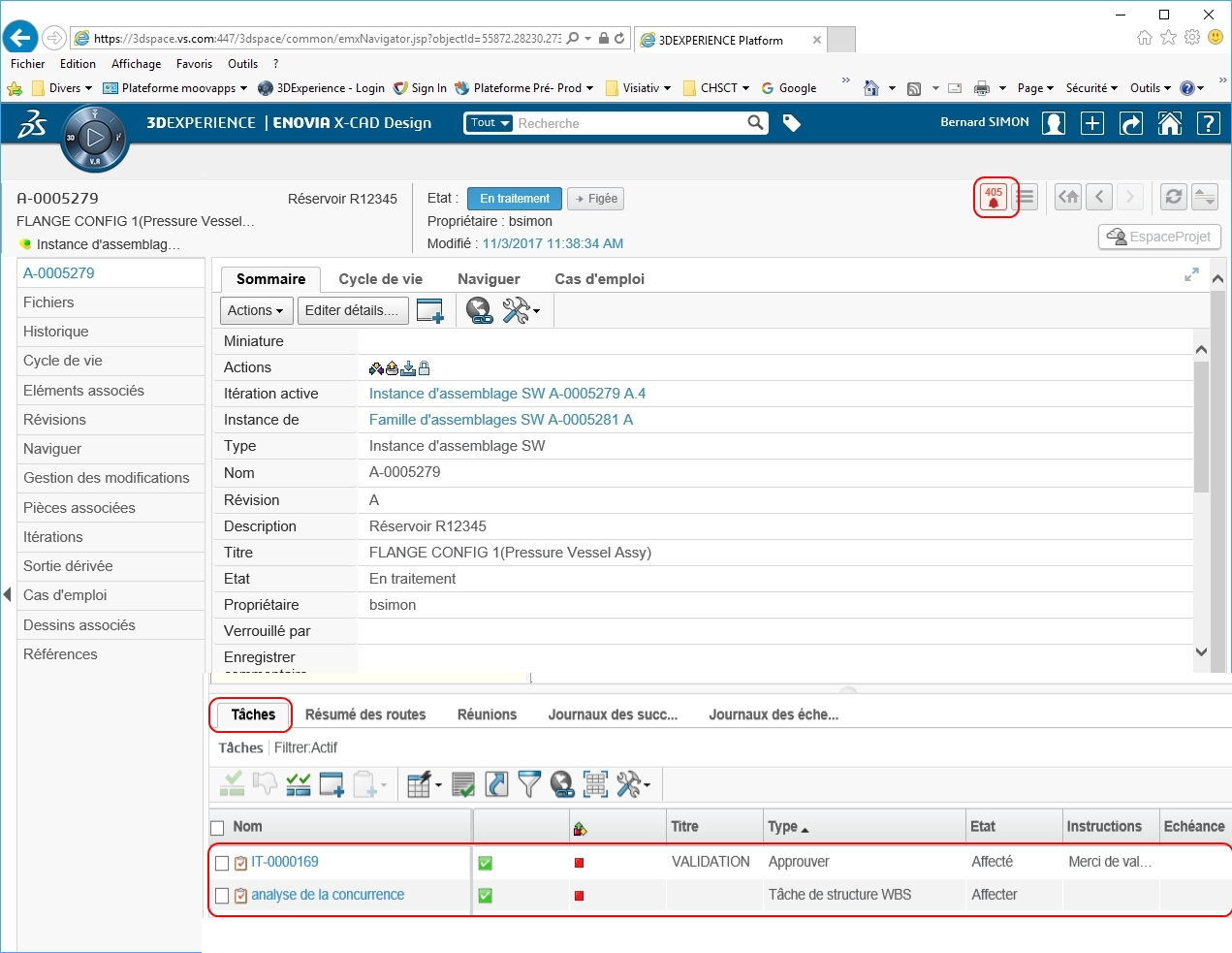Click the download icon in Actions row
The height and width of the screenshot is (953, 1232).
[408, 368]
